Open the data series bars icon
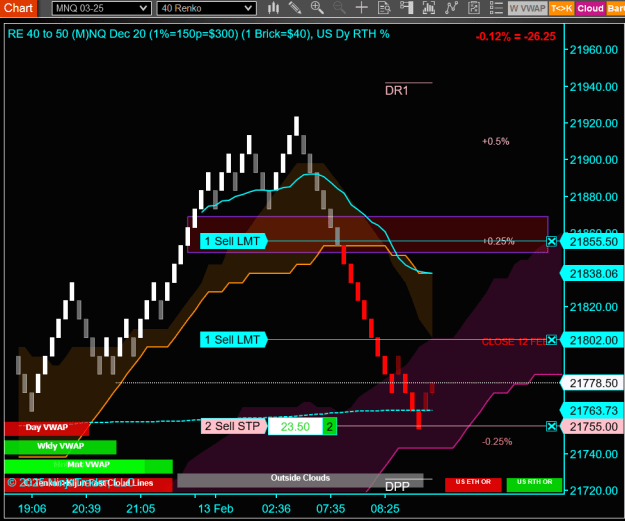Image resolution: width=625 pixels, height=521 pixels. point(429,8)
